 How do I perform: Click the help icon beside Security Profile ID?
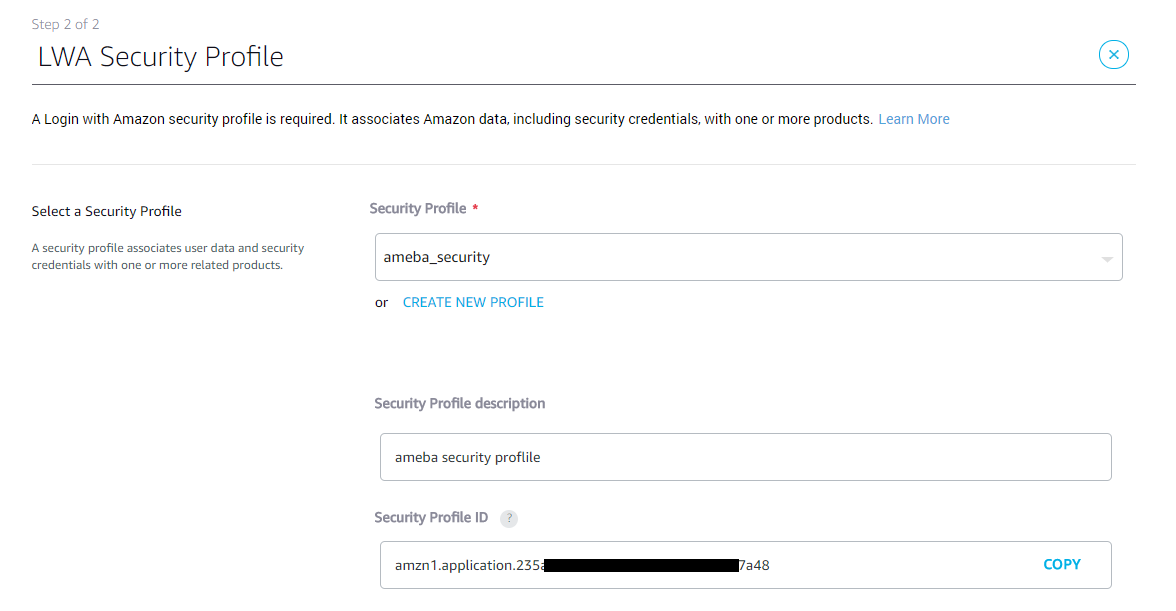[508, 518]
